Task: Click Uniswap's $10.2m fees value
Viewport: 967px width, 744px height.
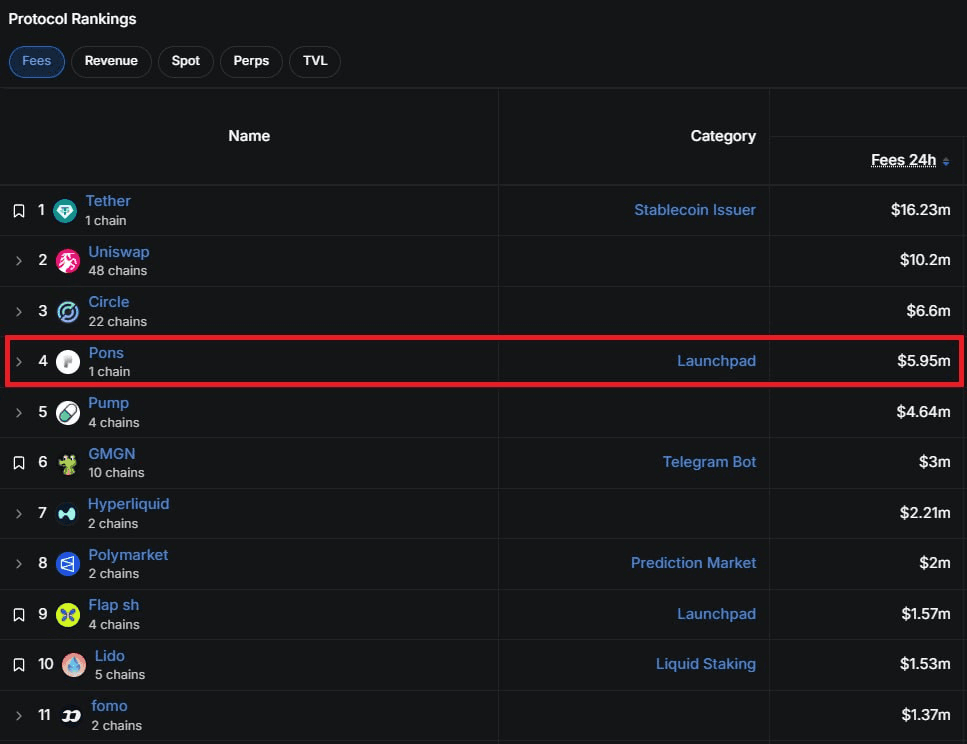Action: tap(924, 260)
